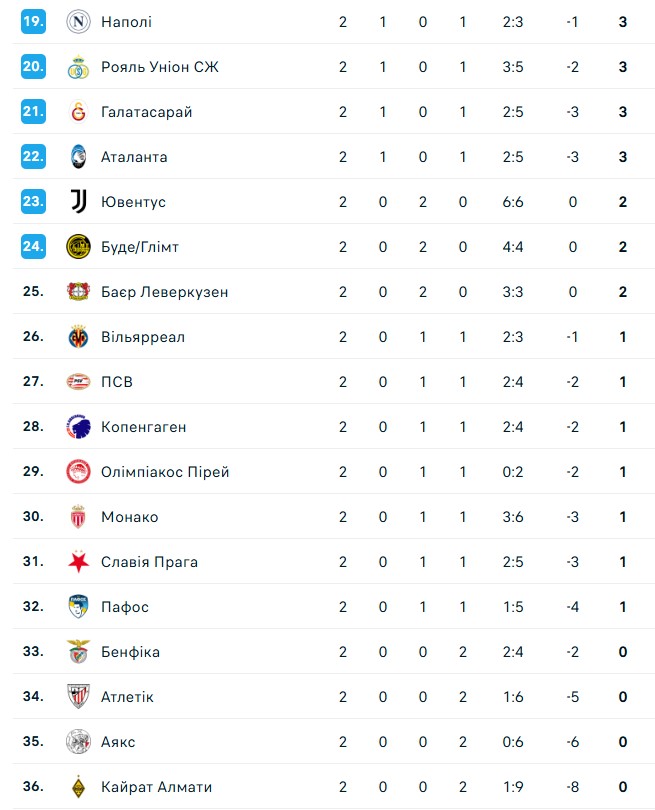This screenshot has height=810, width=655.
Task: Click the Олімпіакос Пірей crest
Action: point(77,472)
